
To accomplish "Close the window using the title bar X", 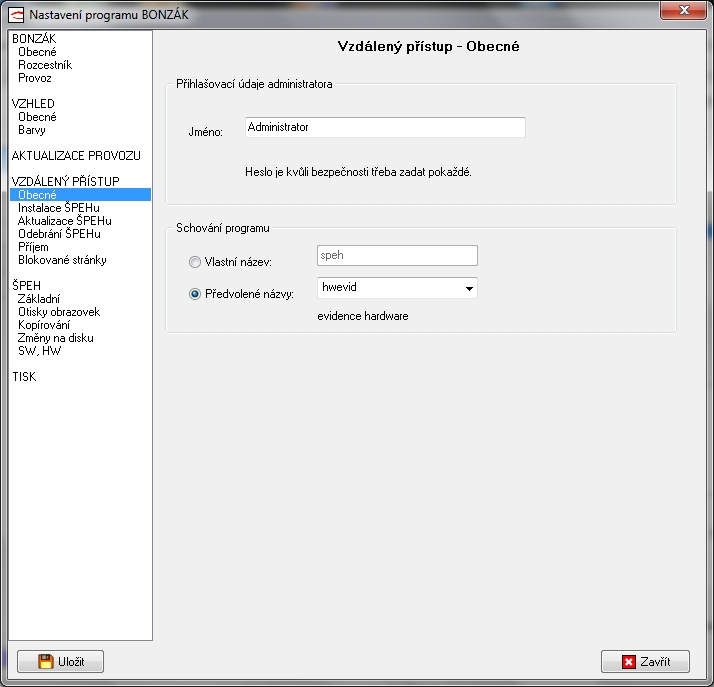I will 683,10.
